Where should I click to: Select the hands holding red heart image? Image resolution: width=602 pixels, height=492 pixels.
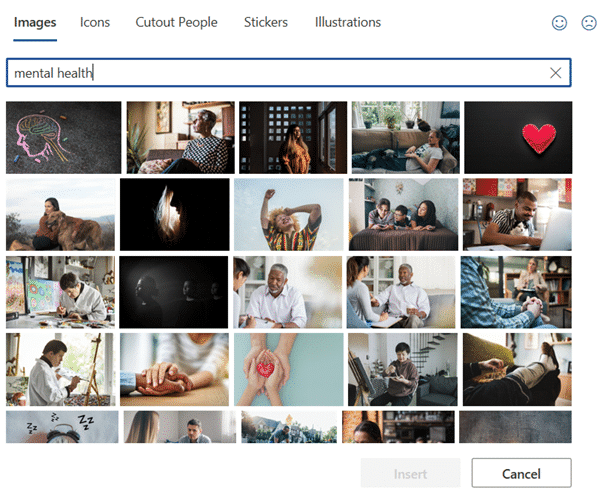[x=287, y=369]
